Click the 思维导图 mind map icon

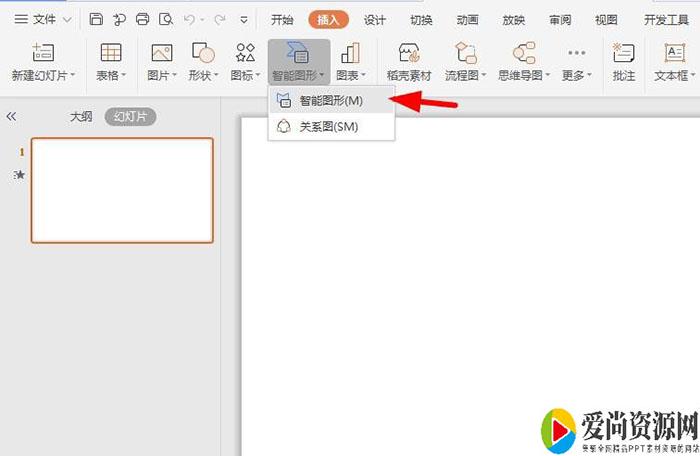524,53
